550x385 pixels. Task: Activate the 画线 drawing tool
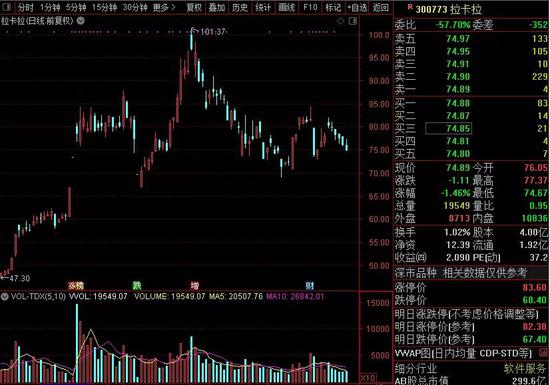[286, 7]
